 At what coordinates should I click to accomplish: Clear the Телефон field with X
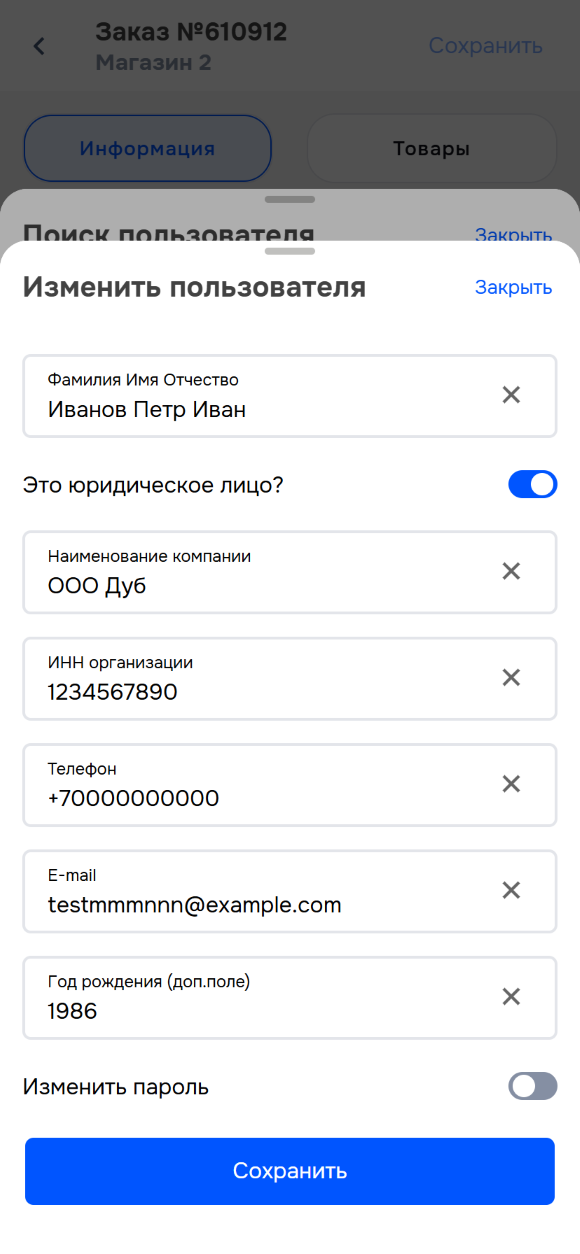511,784
